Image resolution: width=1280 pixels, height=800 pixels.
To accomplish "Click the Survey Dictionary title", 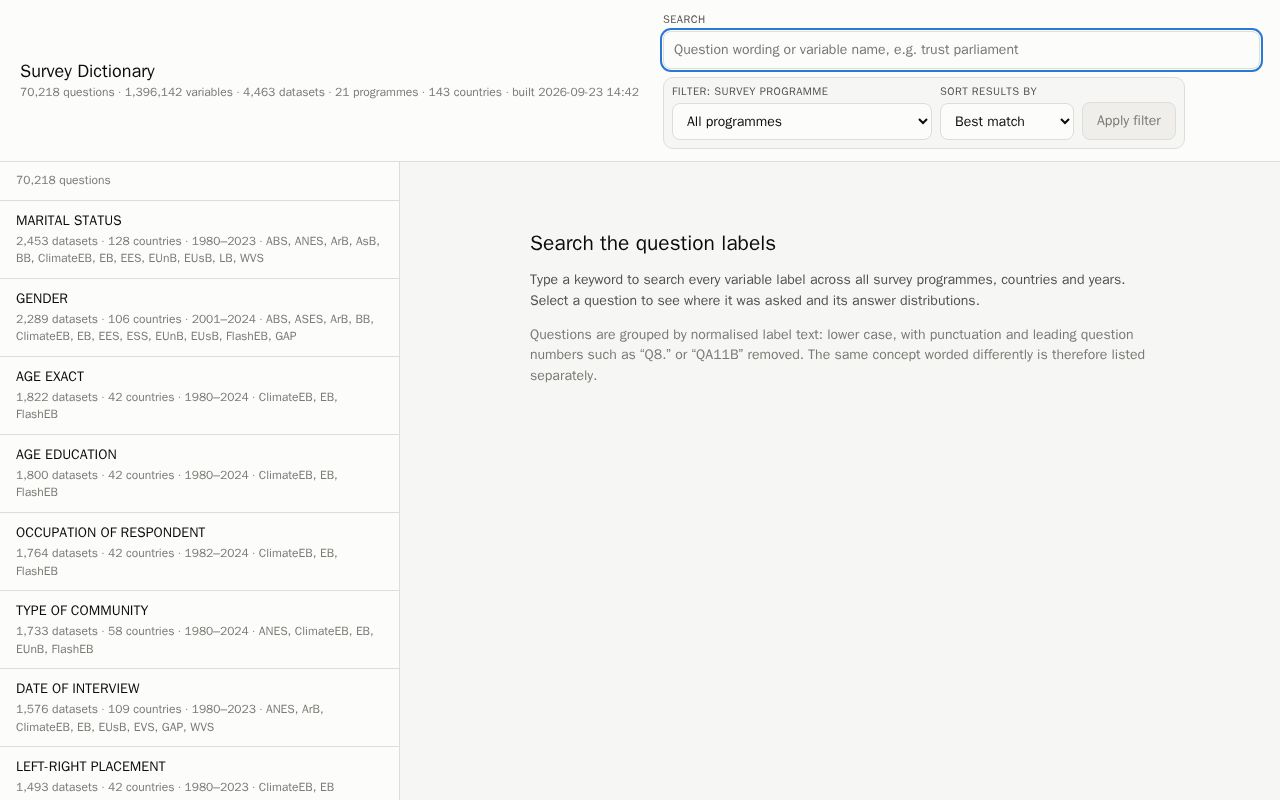I will point(87,71).
